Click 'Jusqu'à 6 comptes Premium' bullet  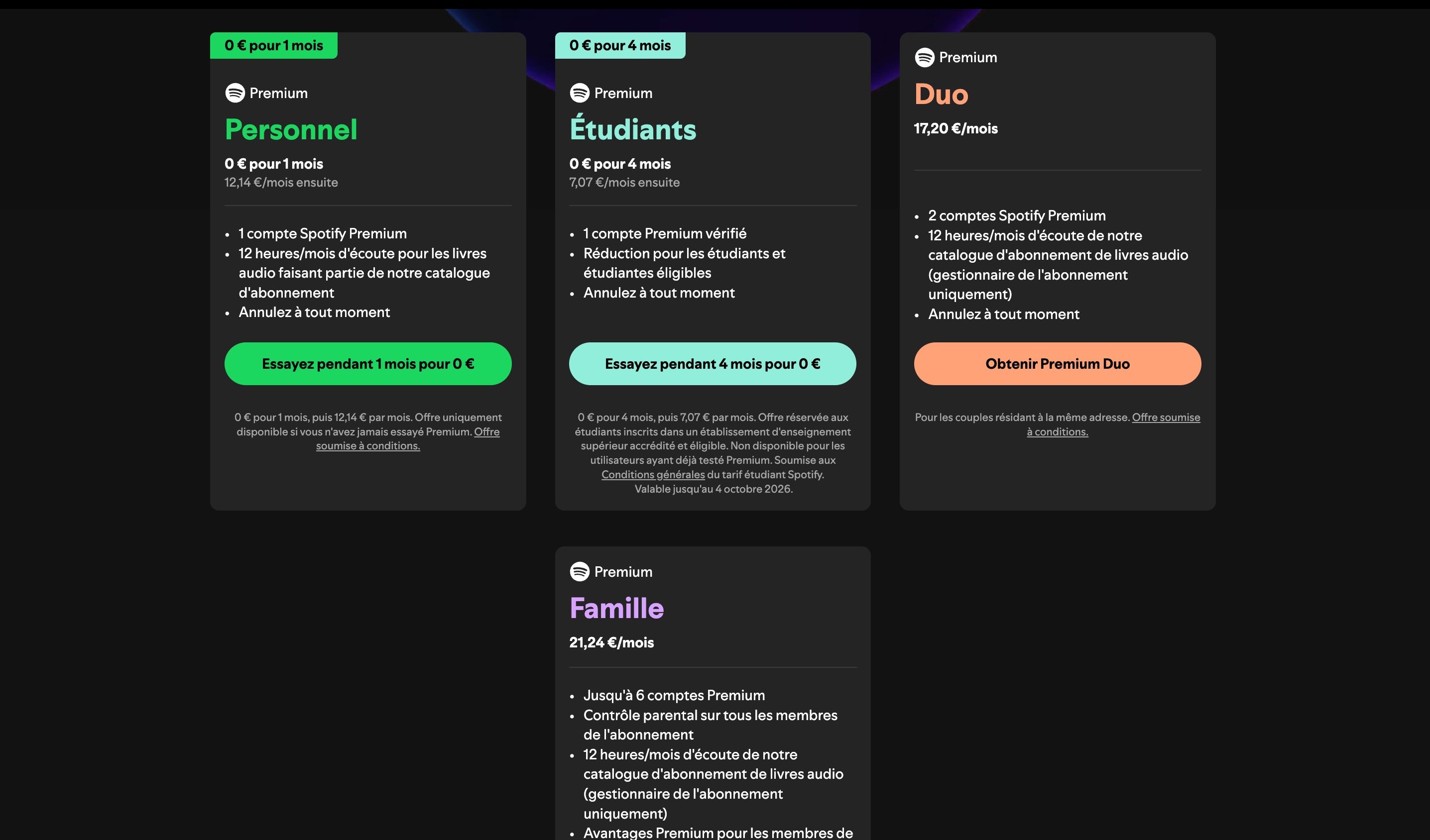pyautogui.click(x=674, y=695)
